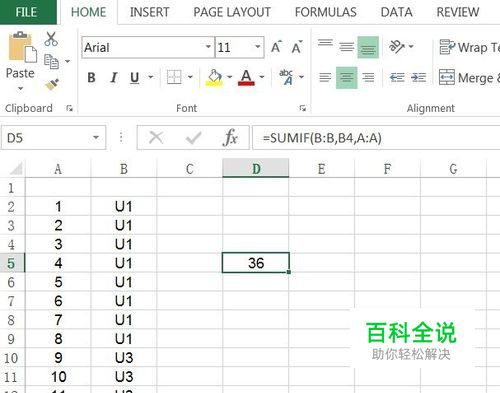Switch to INSERT tab
Screen dimensions: 500x393
tap(149, 12)
